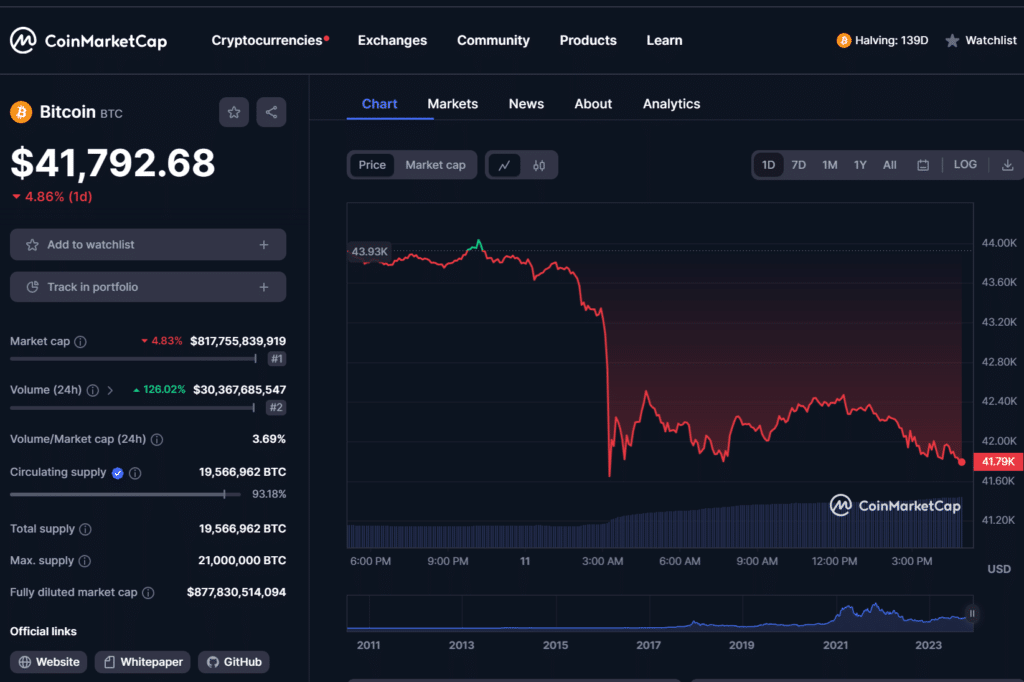This screenshot has height=682, width=1024.
Task: Toggle chart to Price view
Action: click(x=372, y=165)
